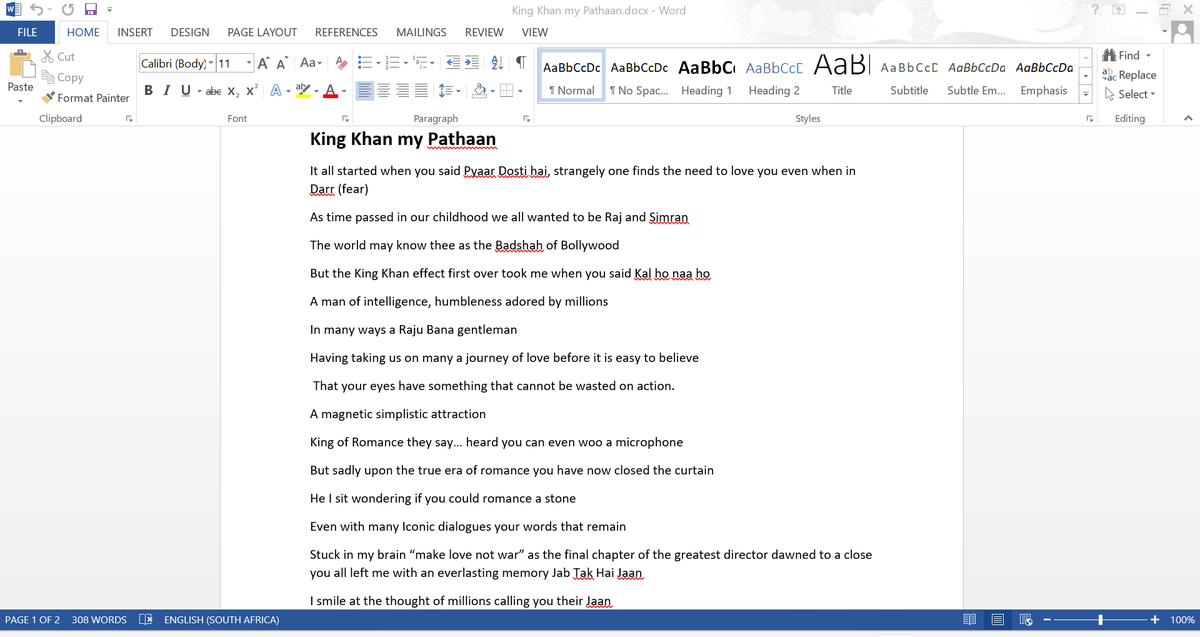Toggle Bold formatting

point(149,91)
